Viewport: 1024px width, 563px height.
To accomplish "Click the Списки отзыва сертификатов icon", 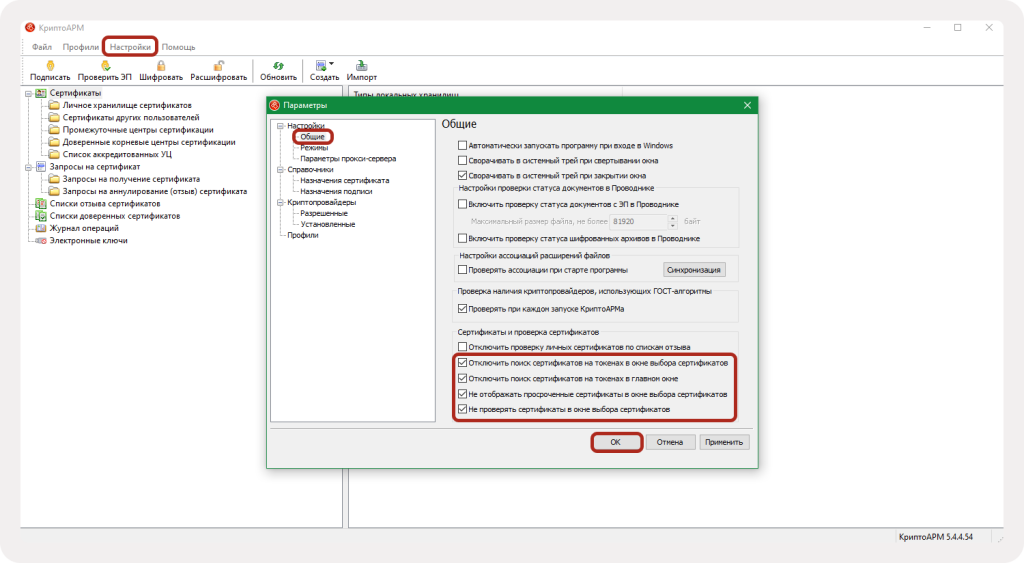I will (x=40, y=204).
